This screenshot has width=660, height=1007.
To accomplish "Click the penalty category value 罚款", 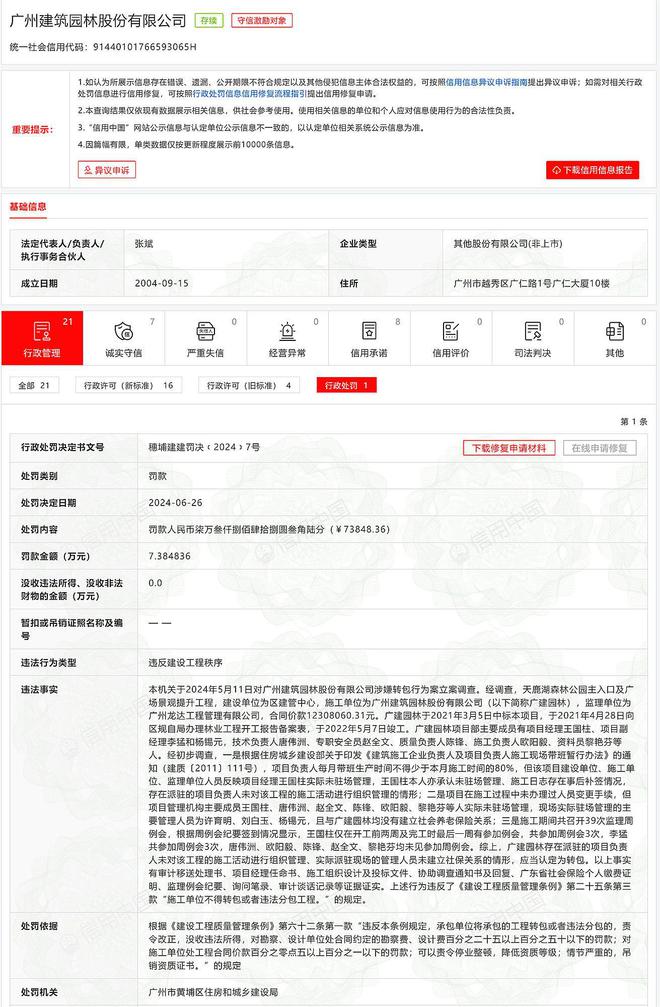I will click(x=157, y=476).
